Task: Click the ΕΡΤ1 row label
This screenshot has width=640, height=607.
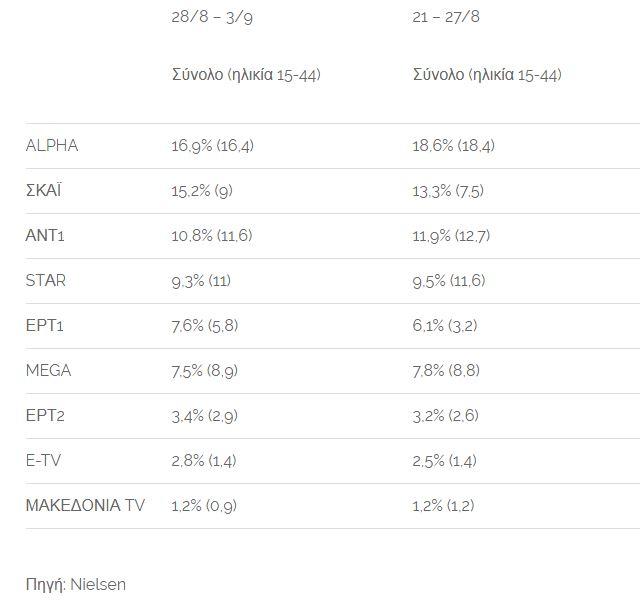Action: pyautogui.click(x=45, y=326)
